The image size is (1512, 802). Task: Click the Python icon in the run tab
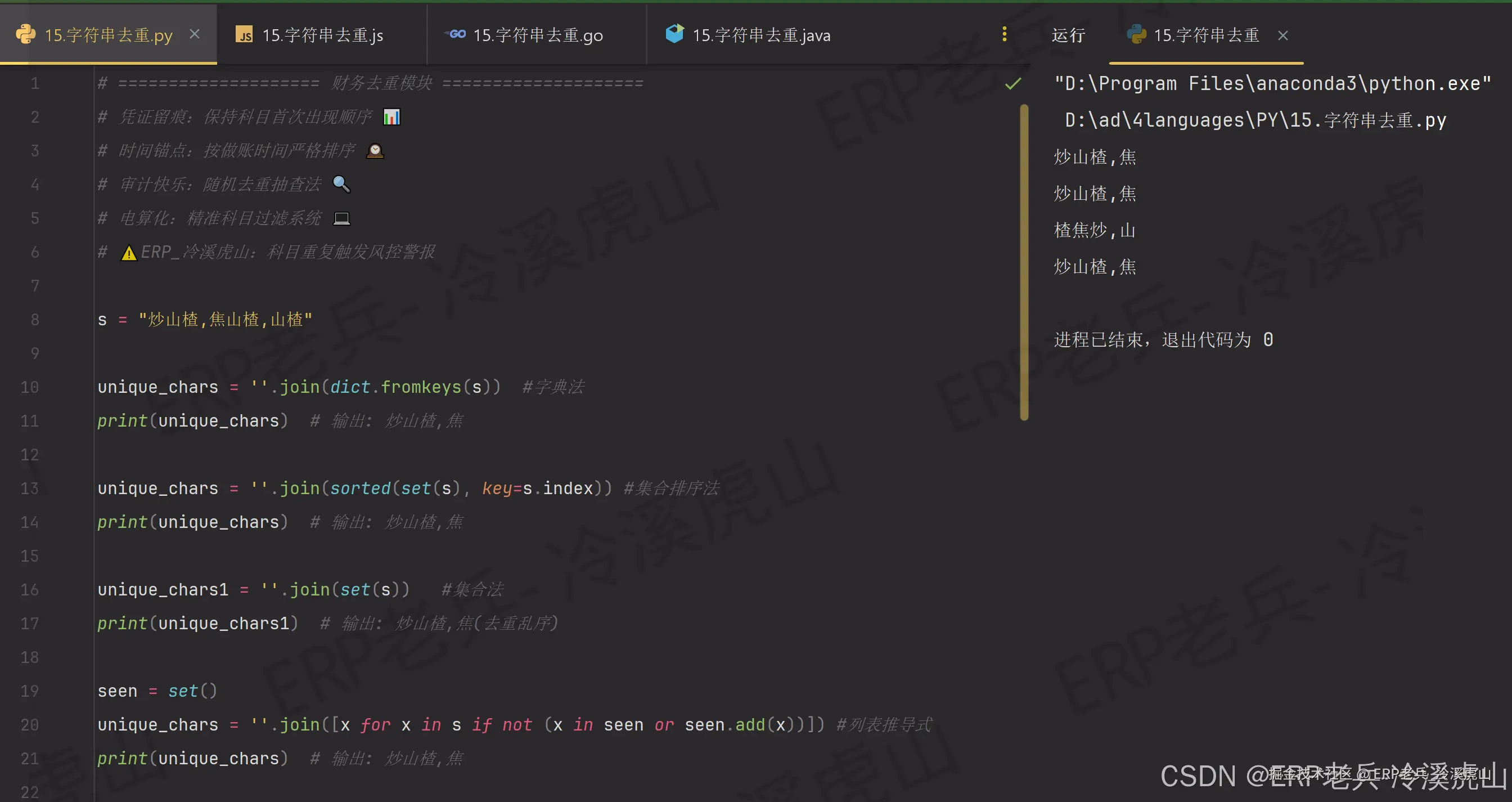(1136, 35)
